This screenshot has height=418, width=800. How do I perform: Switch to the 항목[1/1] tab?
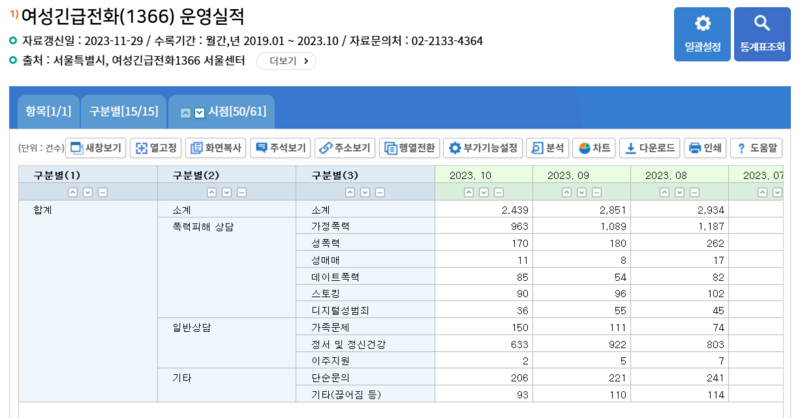coord(48,112)
